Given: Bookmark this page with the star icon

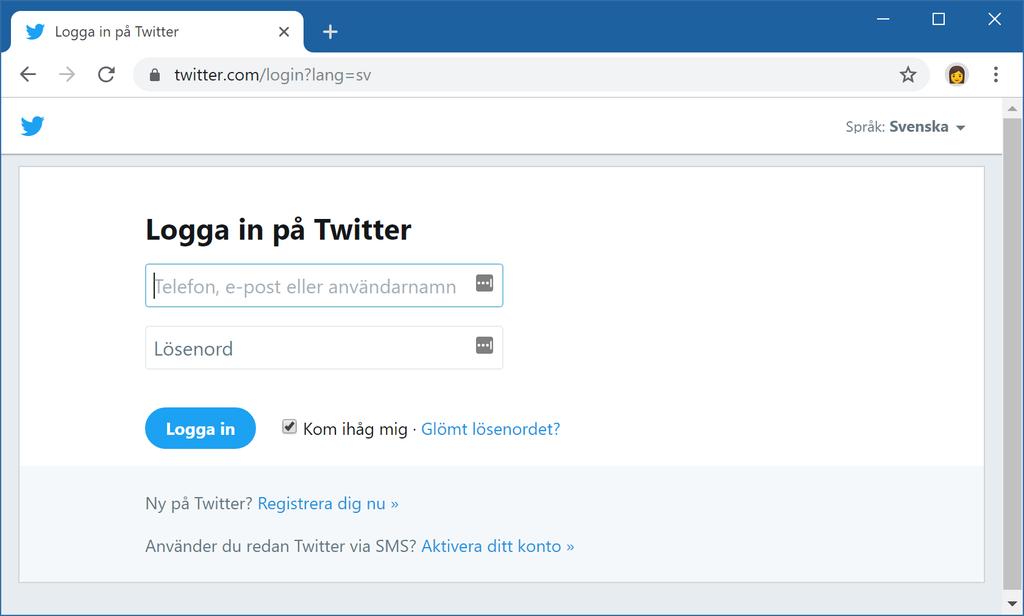Looking at the screenshot, I should 908,74.
